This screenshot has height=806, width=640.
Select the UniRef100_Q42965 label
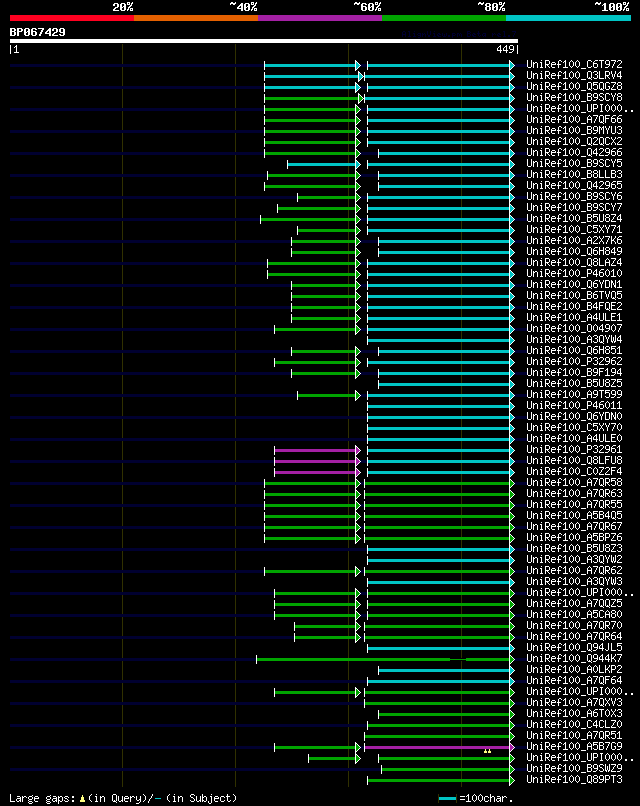[x=574, y=186]
